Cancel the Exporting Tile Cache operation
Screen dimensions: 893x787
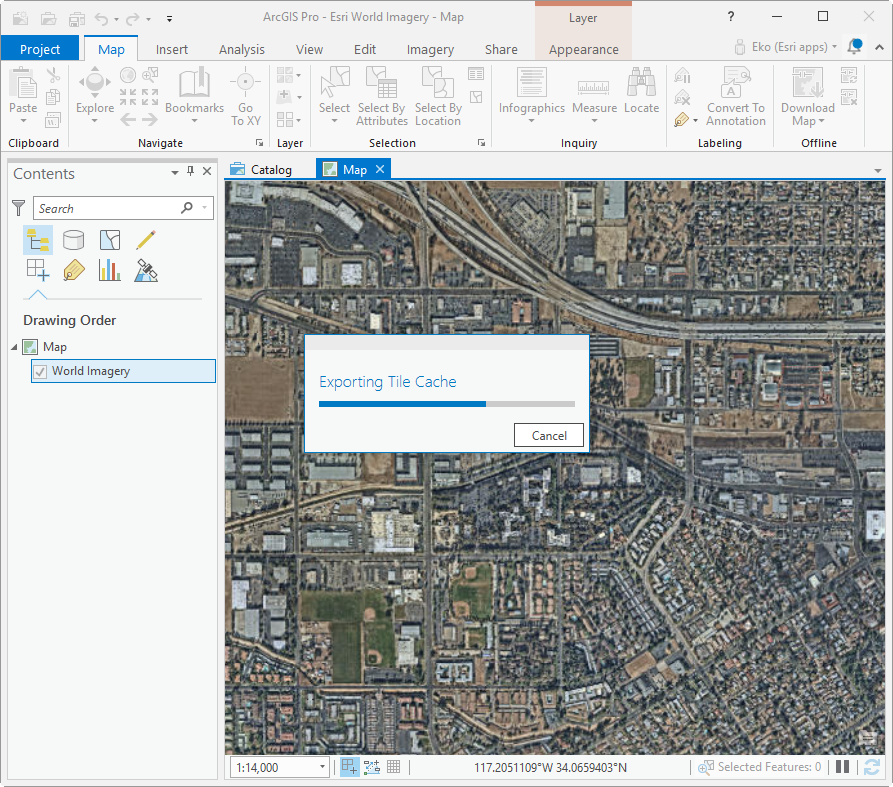coord(548,436)
